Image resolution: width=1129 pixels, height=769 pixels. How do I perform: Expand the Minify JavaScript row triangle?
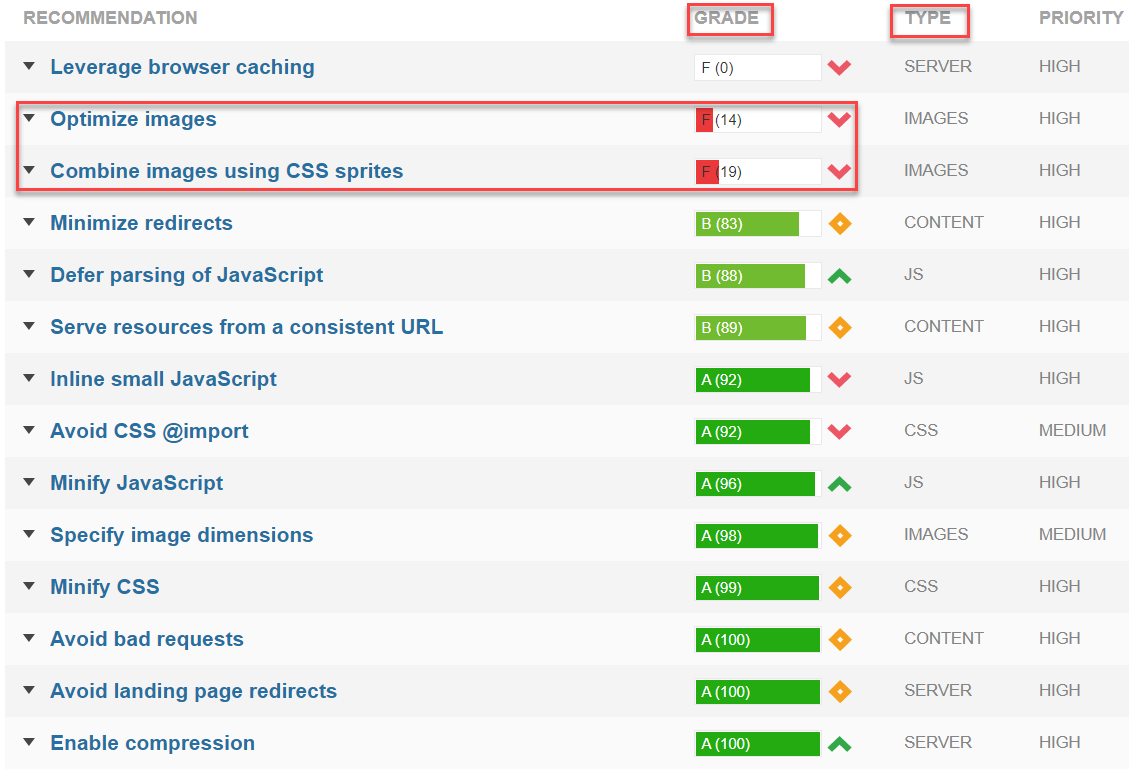point(29,482)
